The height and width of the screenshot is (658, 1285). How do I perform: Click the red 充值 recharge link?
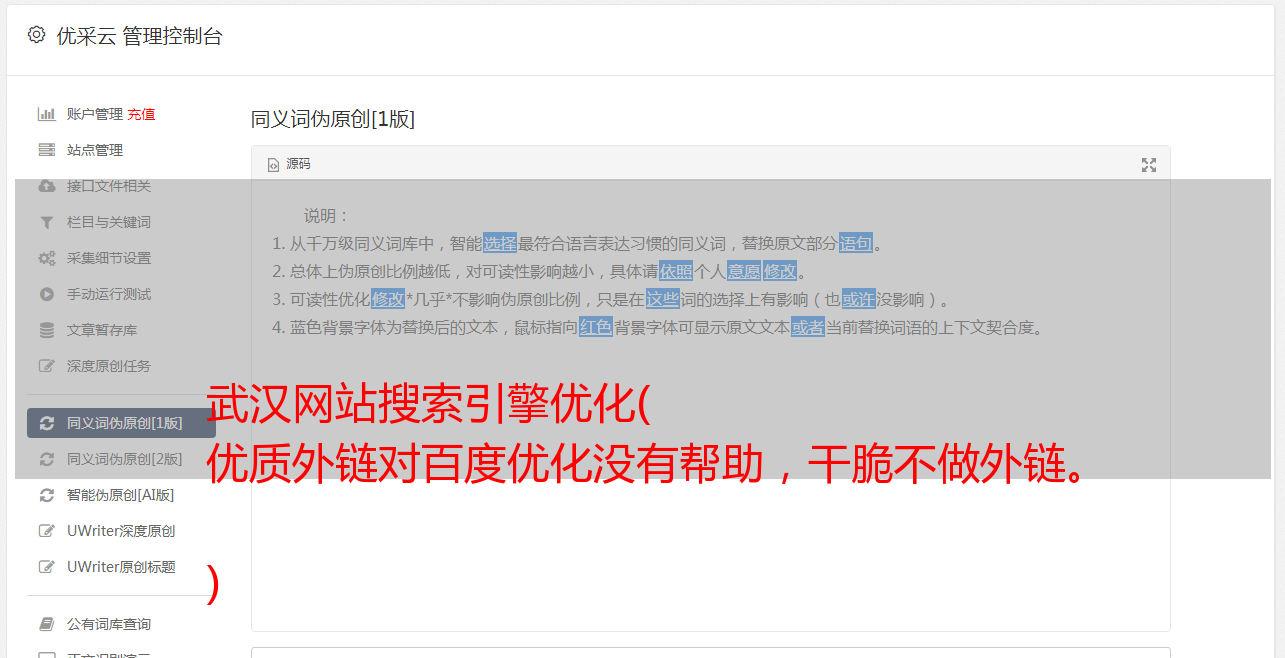click(x=141, y=114)
